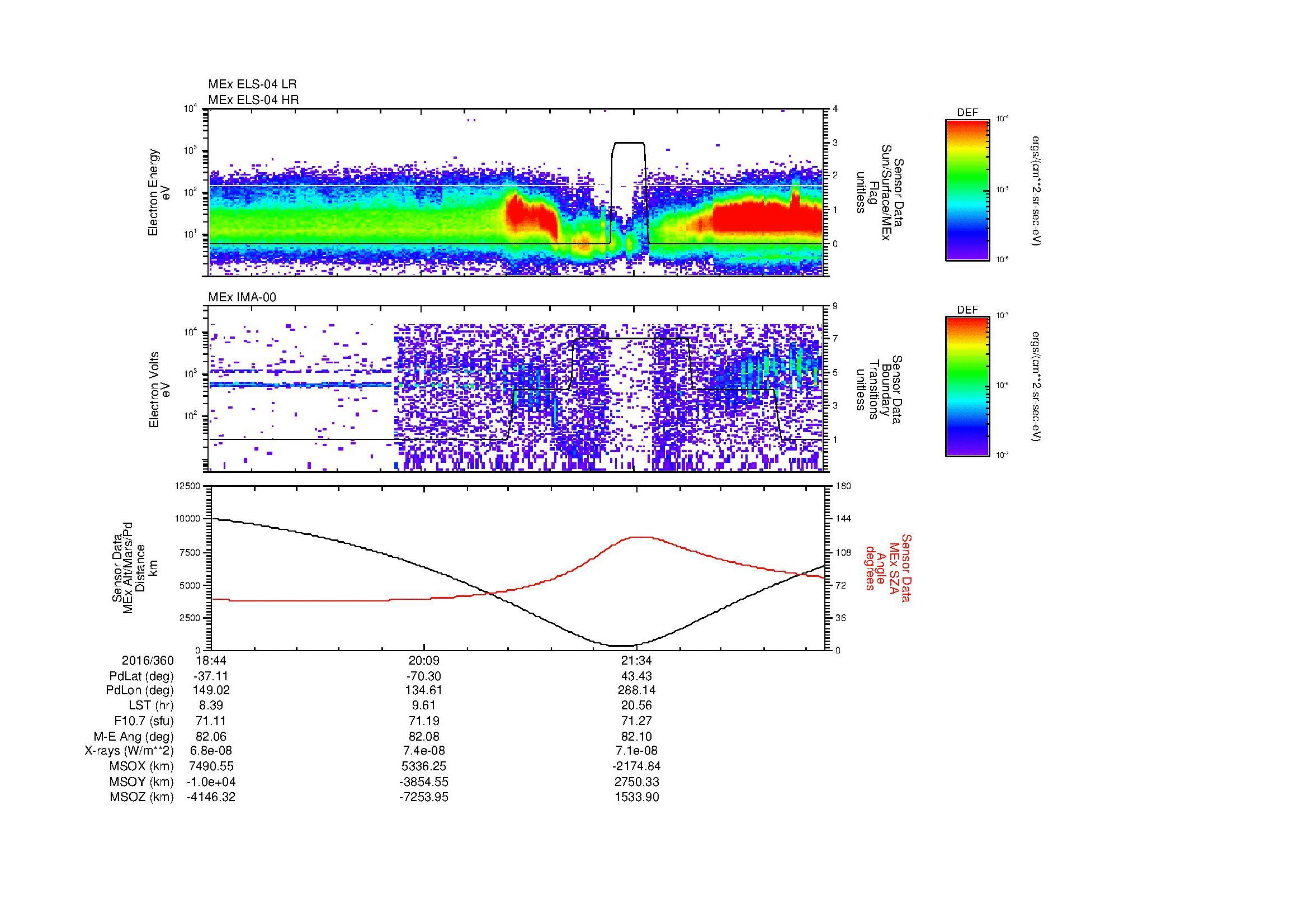Click time tick label 18:44
Viewport: 1308px width, 924px height.
pos(211,660)
